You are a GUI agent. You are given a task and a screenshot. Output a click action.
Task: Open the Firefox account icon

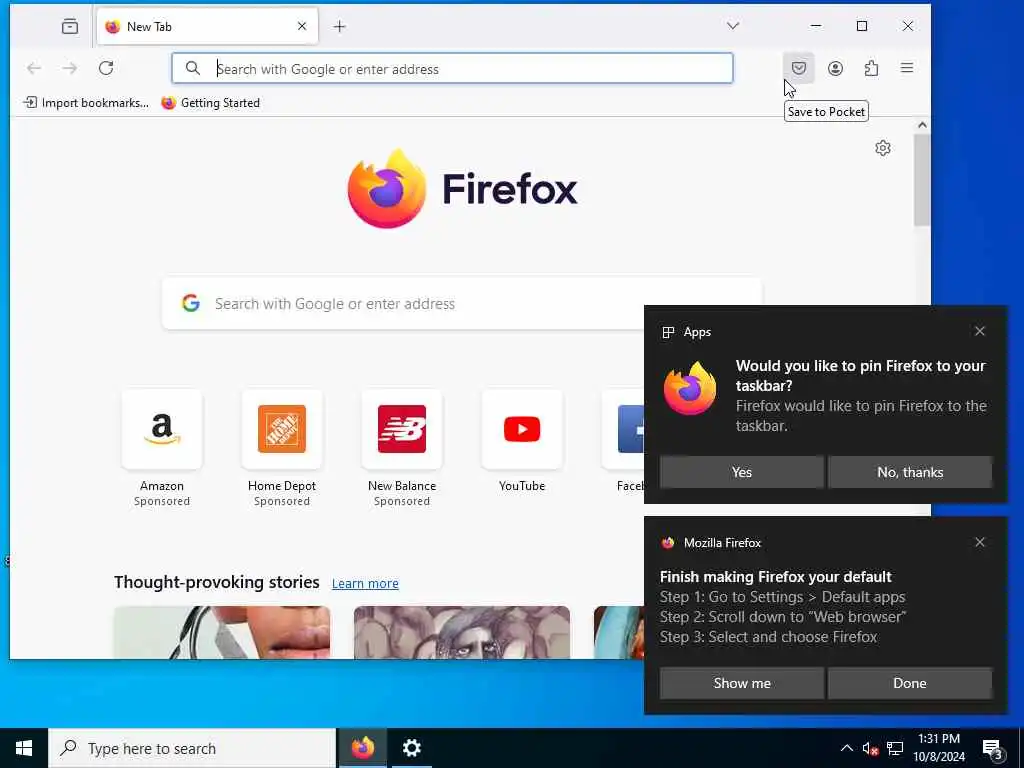click(x=835, y=68)
